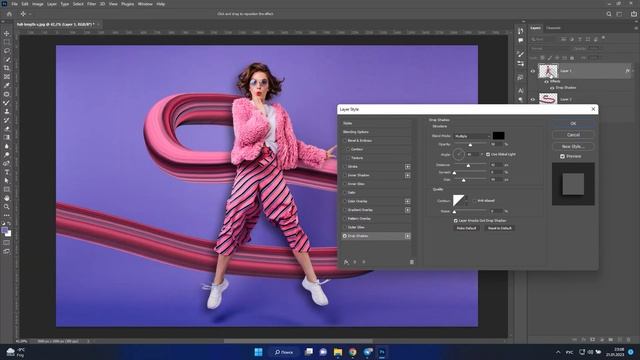Open the File menu
The width and height of the screenshot is (640, 360).
click(x=14, y=4)
